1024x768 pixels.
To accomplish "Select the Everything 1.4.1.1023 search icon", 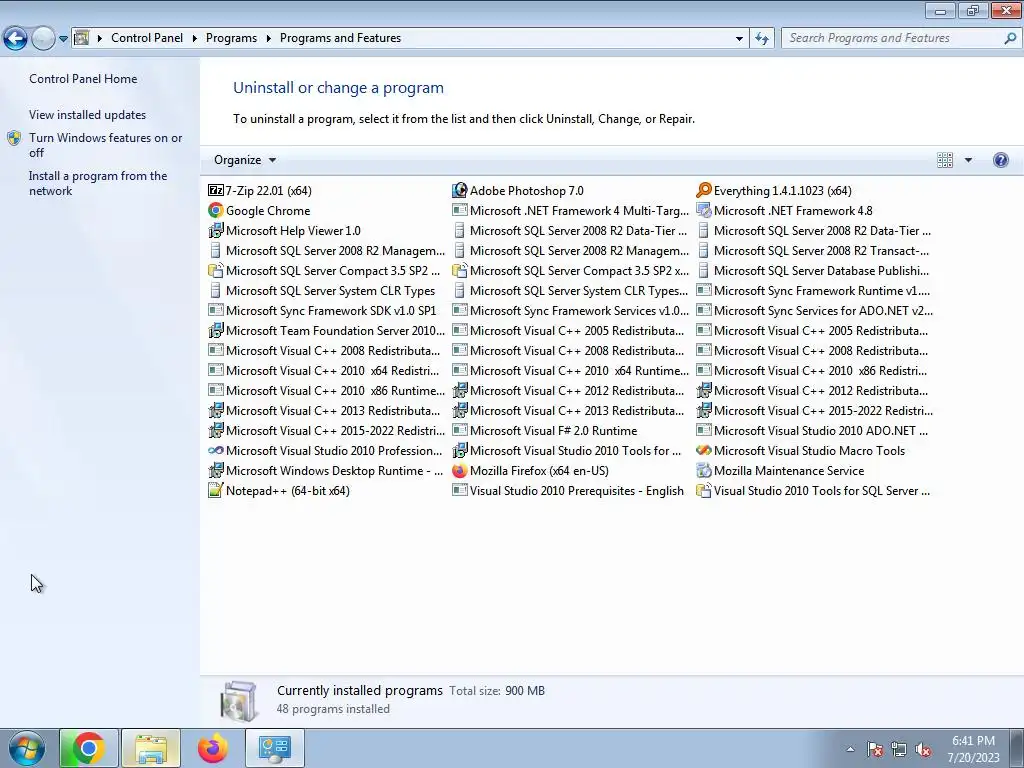I will pos(703,191).
